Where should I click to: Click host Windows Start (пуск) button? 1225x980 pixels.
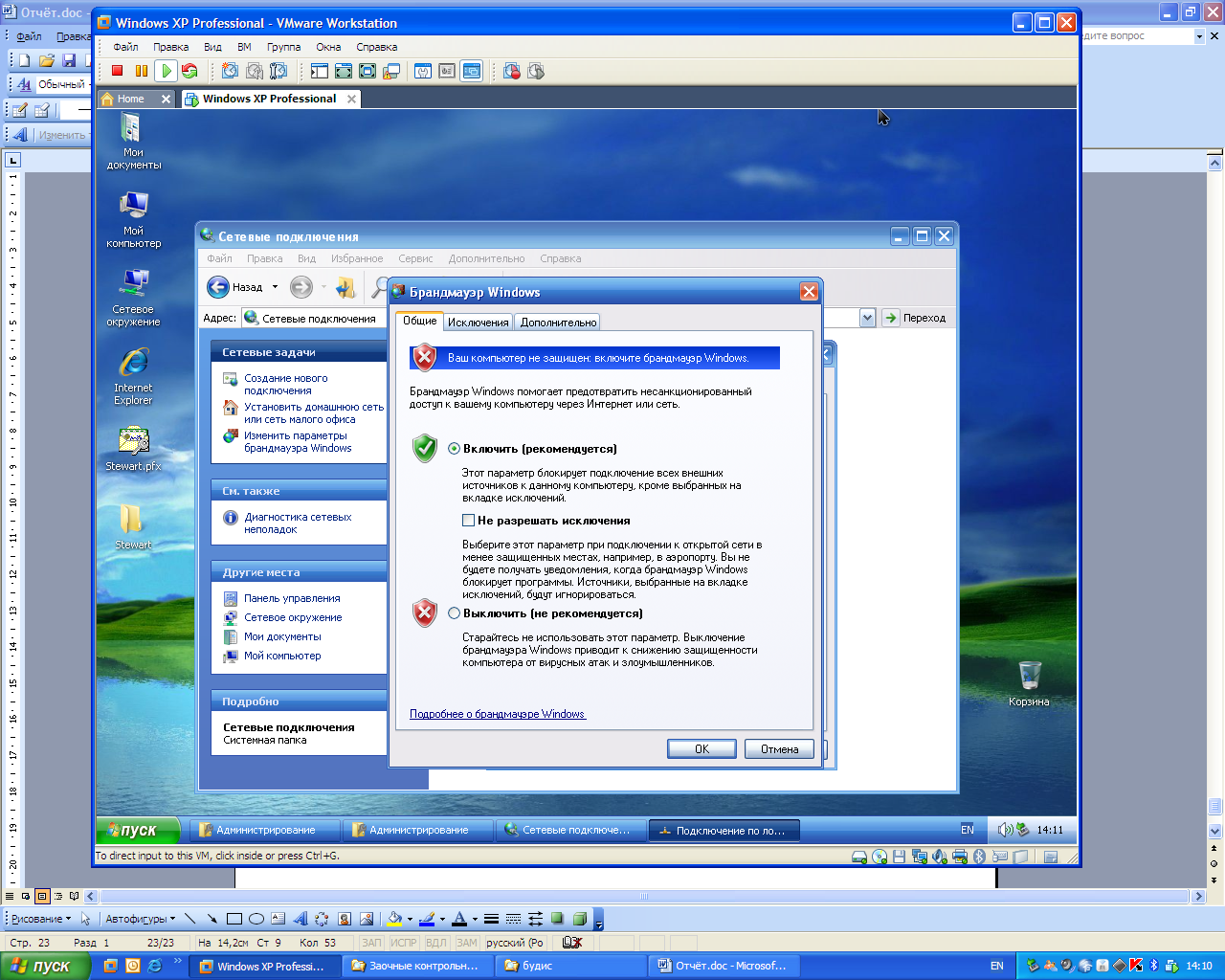point(45,966)
